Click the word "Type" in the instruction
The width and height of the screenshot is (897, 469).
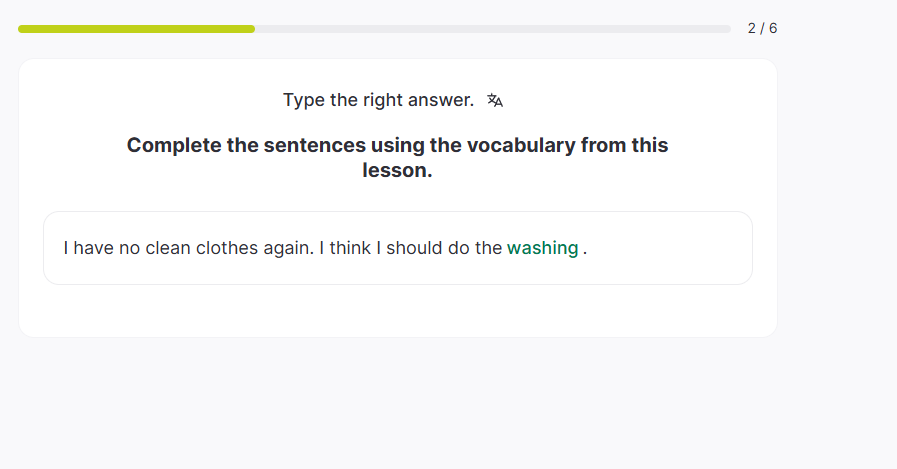(304, 100)
